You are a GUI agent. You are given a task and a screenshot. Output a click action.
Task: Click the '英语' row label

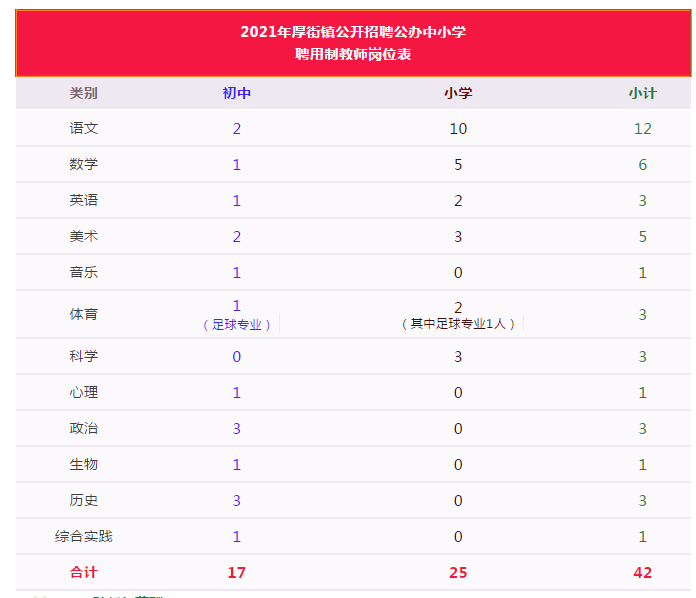click(83, 200)
